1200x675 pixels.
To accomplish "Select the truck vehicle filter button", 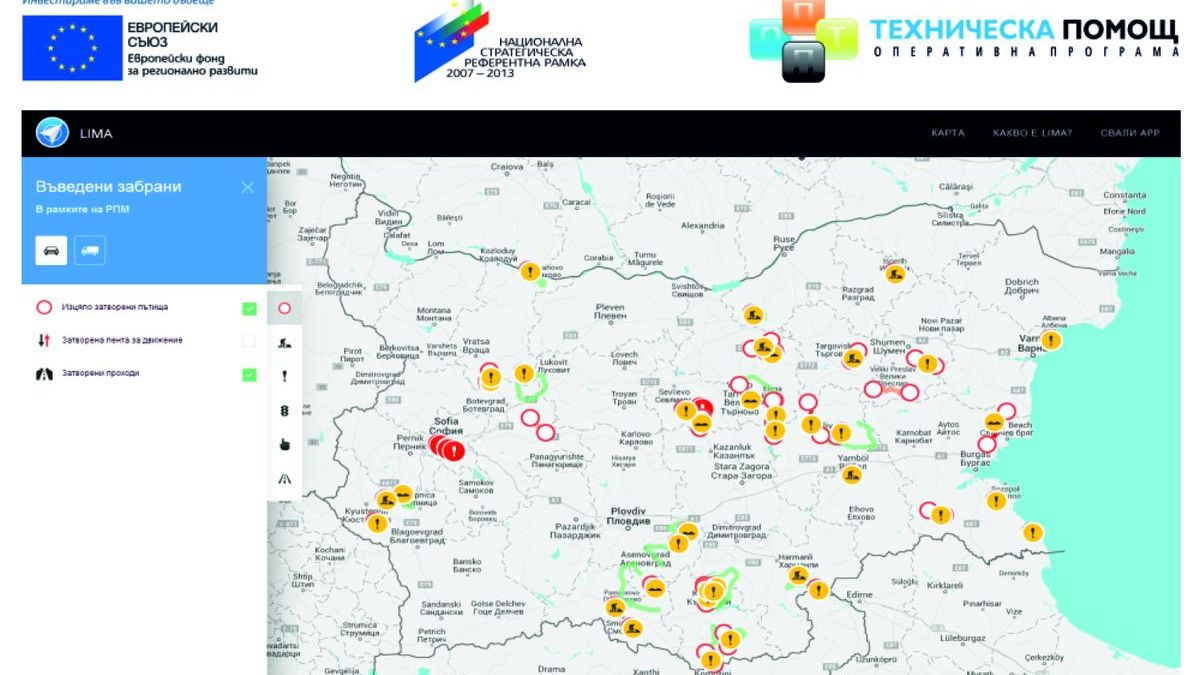I will click(89, 250).
